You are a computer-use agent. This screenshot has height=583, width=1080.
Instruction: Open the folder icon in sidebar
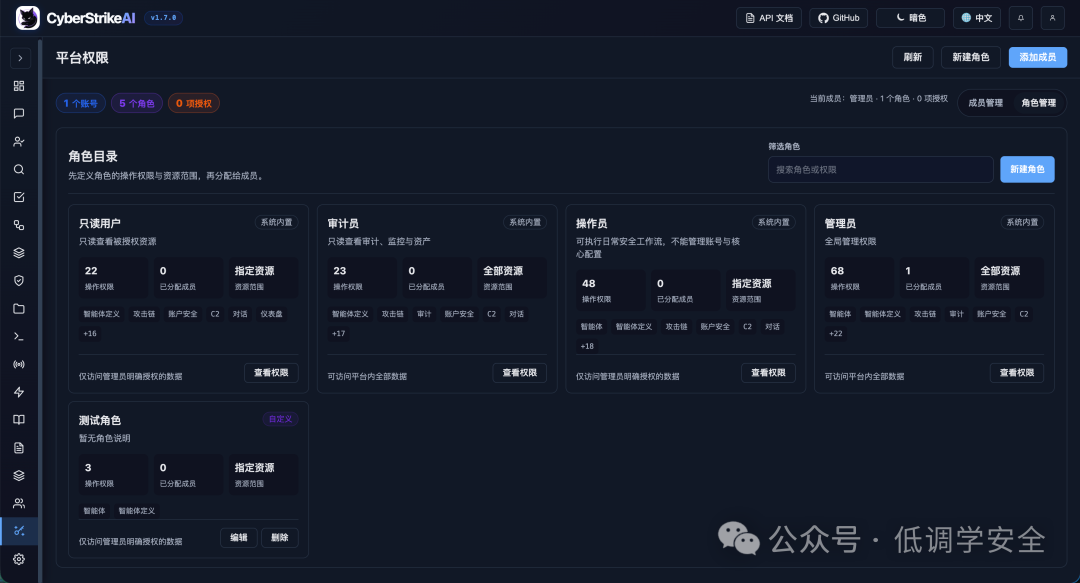(19, 309)
